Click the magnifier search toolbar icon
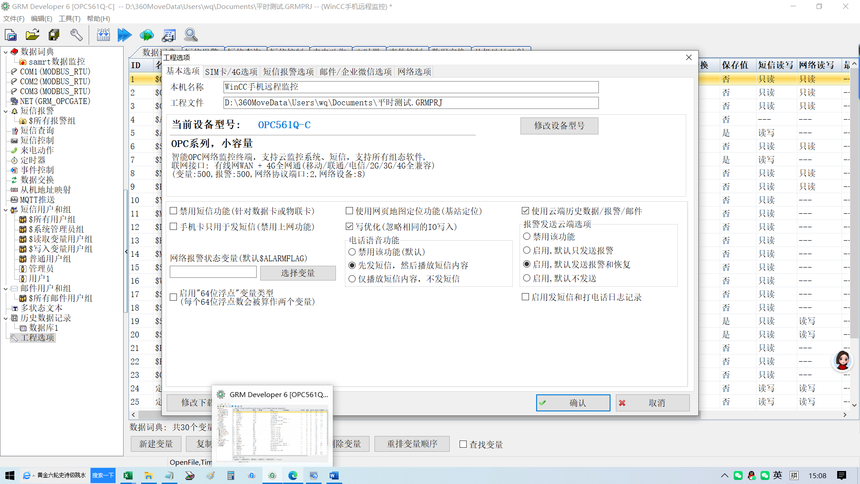The image size is (860, 484). (190, 35)
